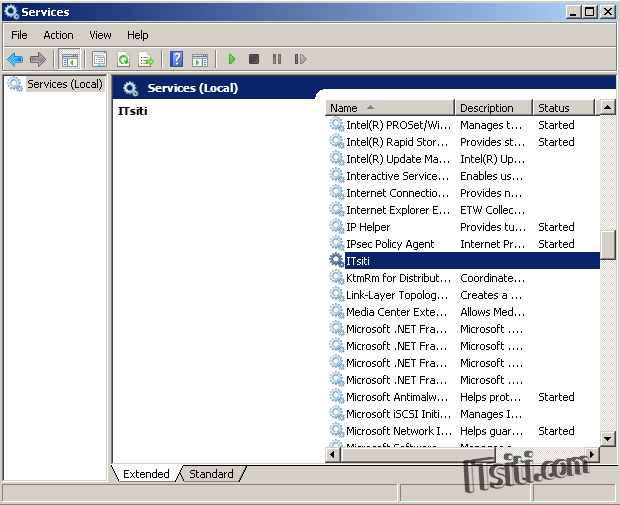Open the File menu
The image size is (620, 505).
coord(19,35)
